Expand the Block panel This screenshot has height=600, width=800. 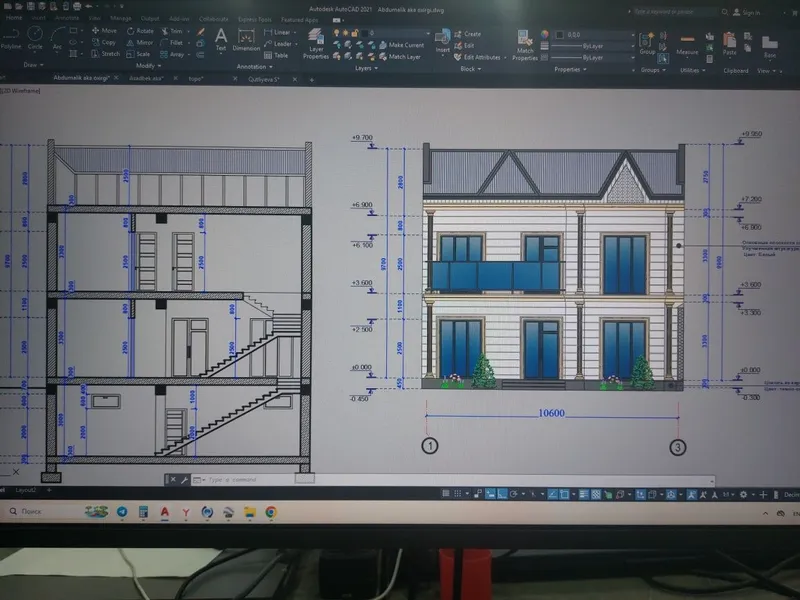470,69
